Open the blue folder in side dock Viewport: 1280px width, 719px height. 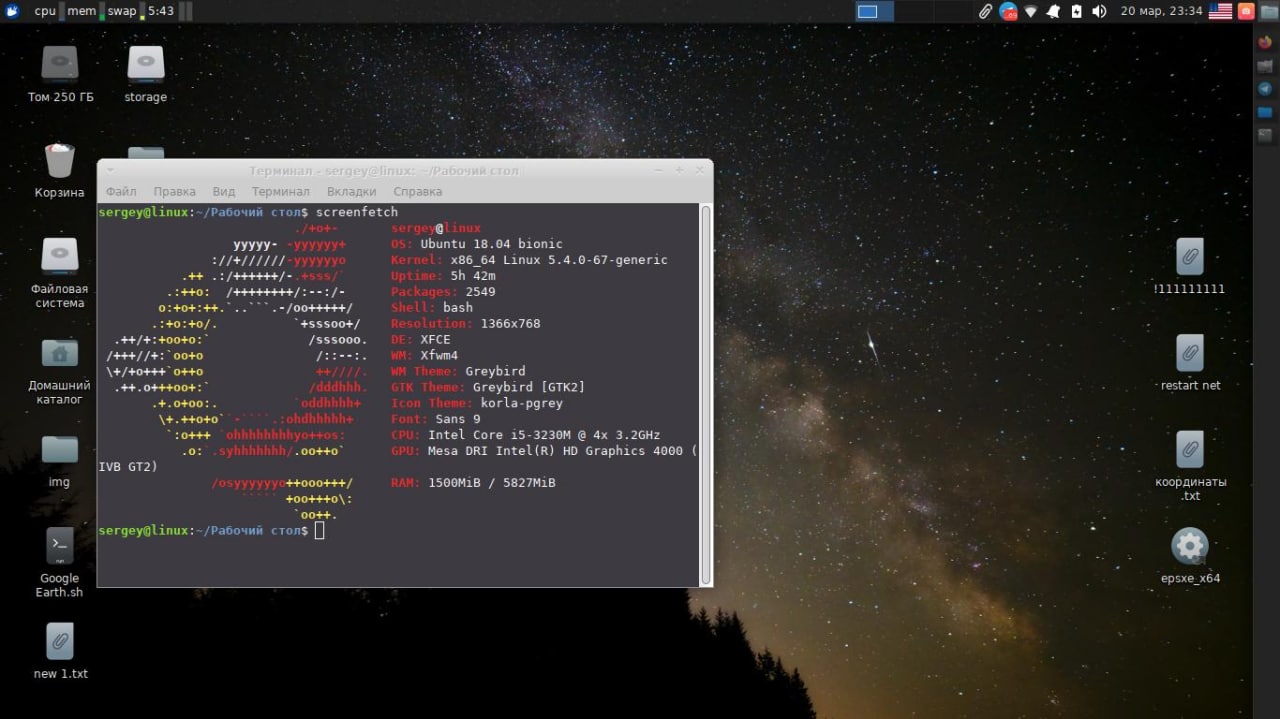[1265, 111]
